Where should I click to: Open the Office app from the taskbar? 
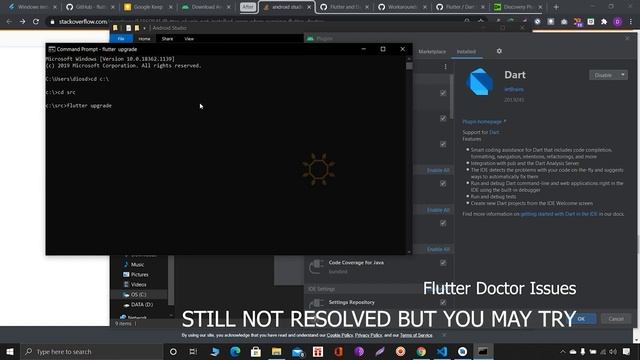(338, 351)
